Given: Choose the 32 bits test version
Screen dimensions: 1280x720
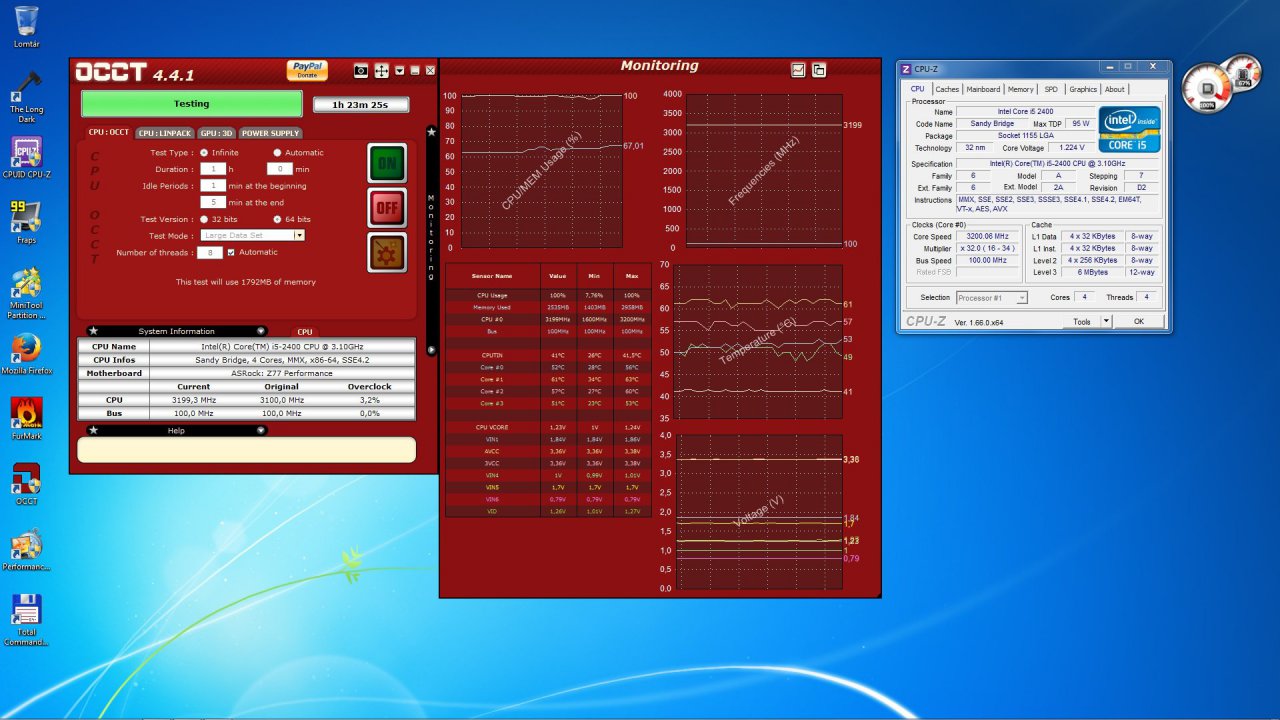Looking at the screenshot, I should click(x=204, y=219).
